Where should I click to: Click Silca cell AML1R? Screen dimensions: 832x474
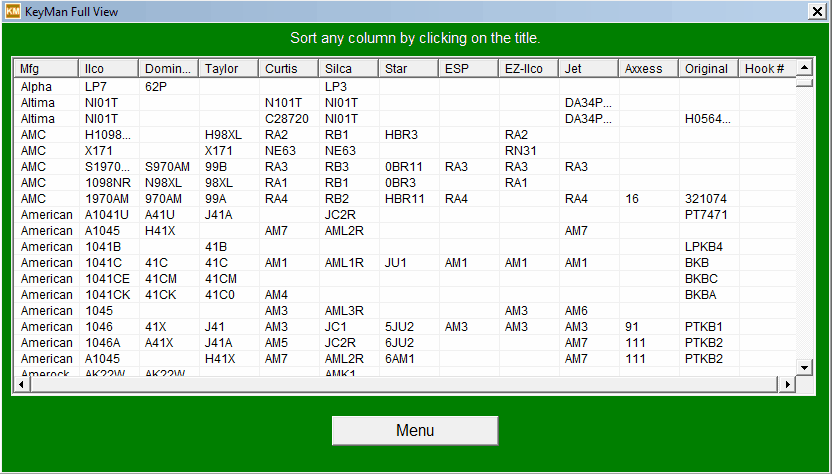(x=344, y=263)
